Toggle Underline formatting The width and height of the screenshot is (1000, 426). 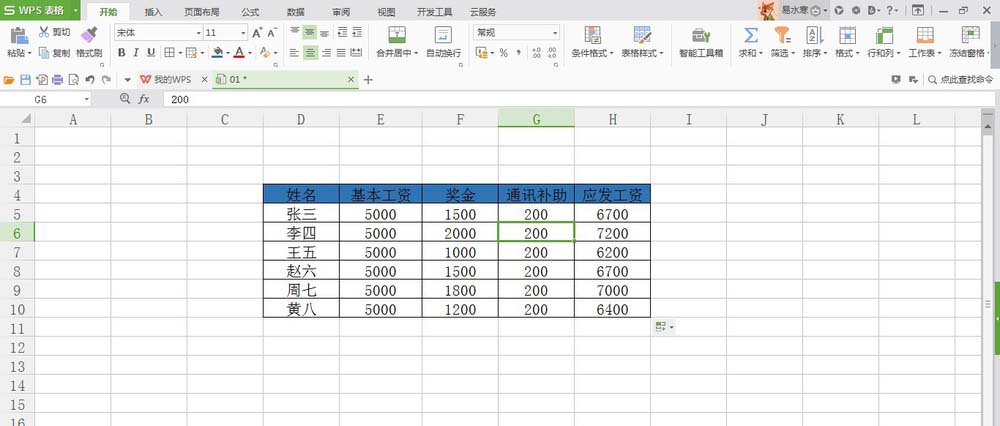(x=151, y=53)
